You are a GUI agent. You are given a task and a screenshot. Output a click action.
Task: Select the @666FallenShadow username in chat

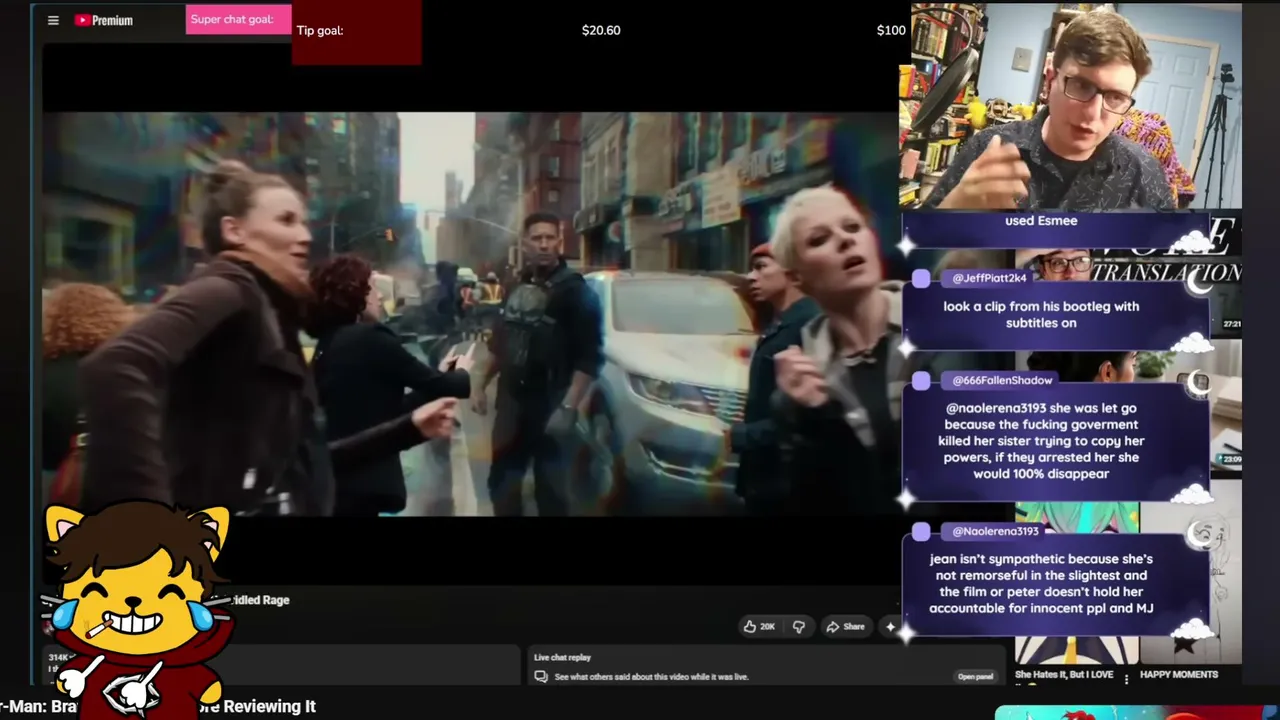1002,380
